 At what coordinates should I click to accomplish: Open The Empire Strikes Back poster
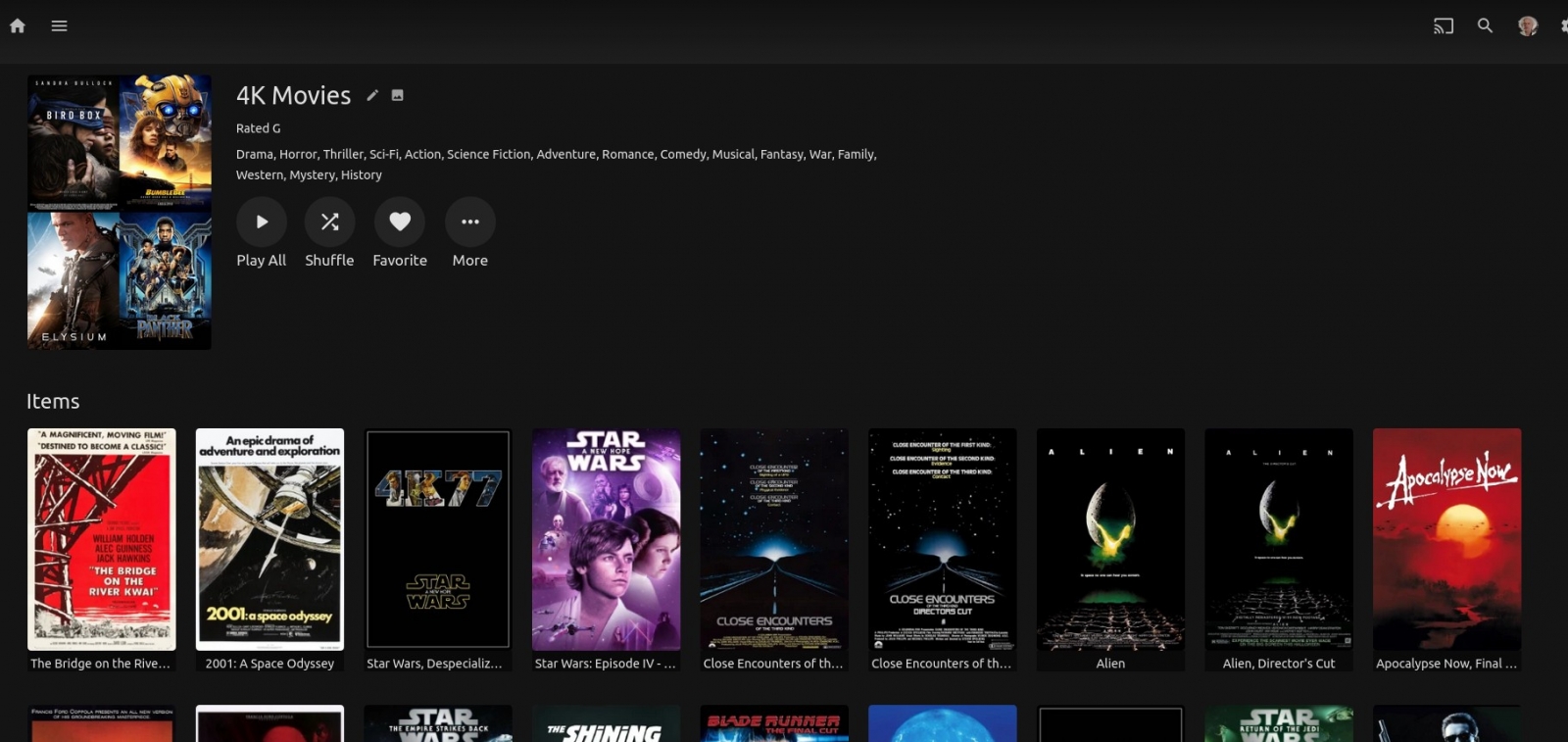click(438, 723)
